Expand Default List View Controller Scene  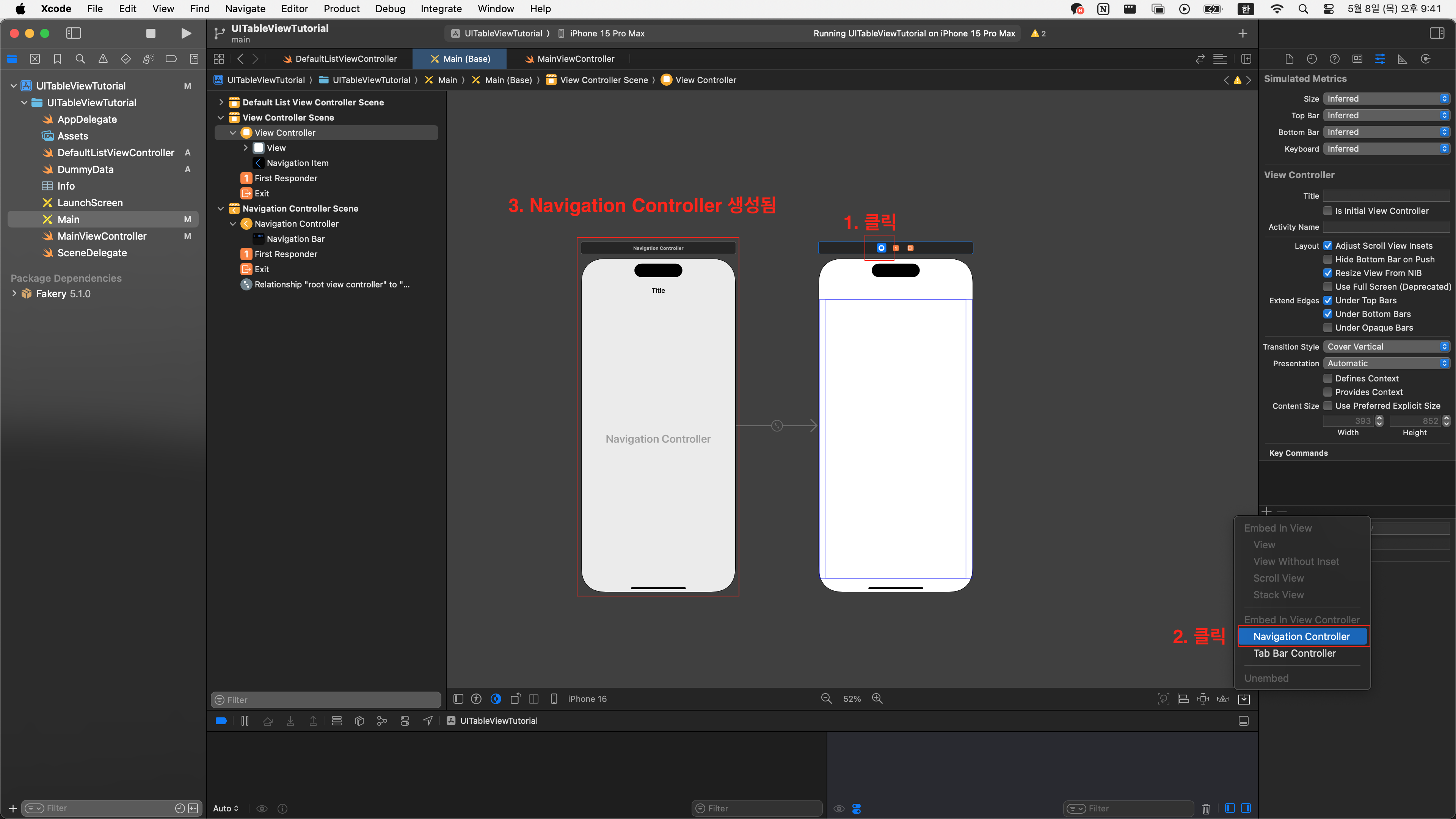(x=221, y=102)
